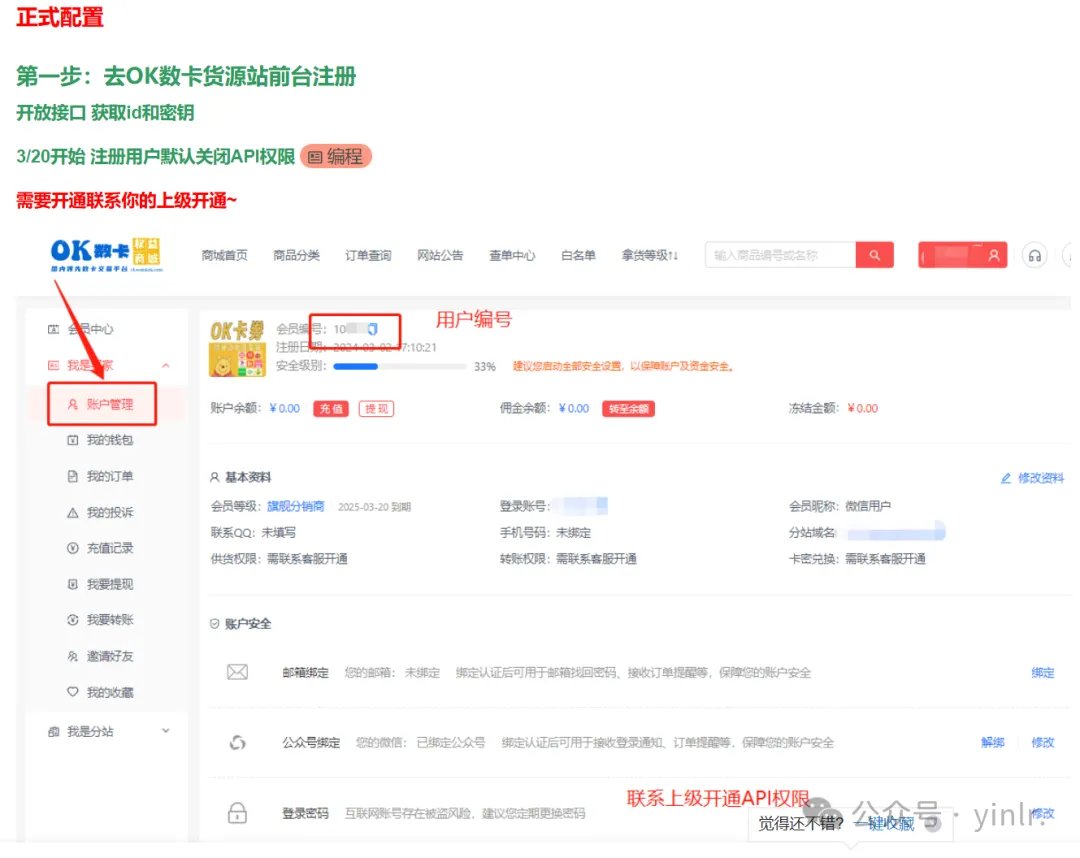This screenshot has width=1080, height=858.
Task: Click the 安全级别 33% progress bar
Action: pos(399,366)
